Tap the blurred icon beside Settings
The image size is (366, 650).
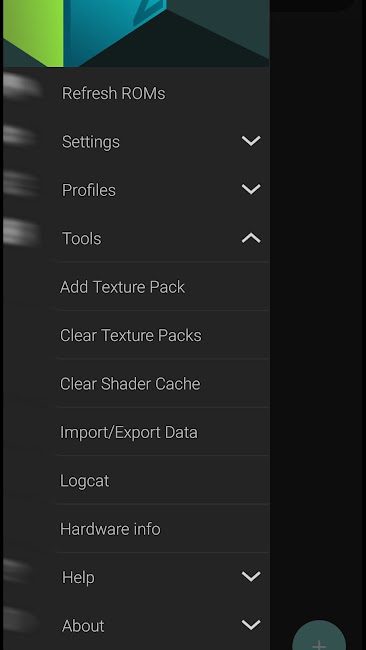click(x=21, y=137)
